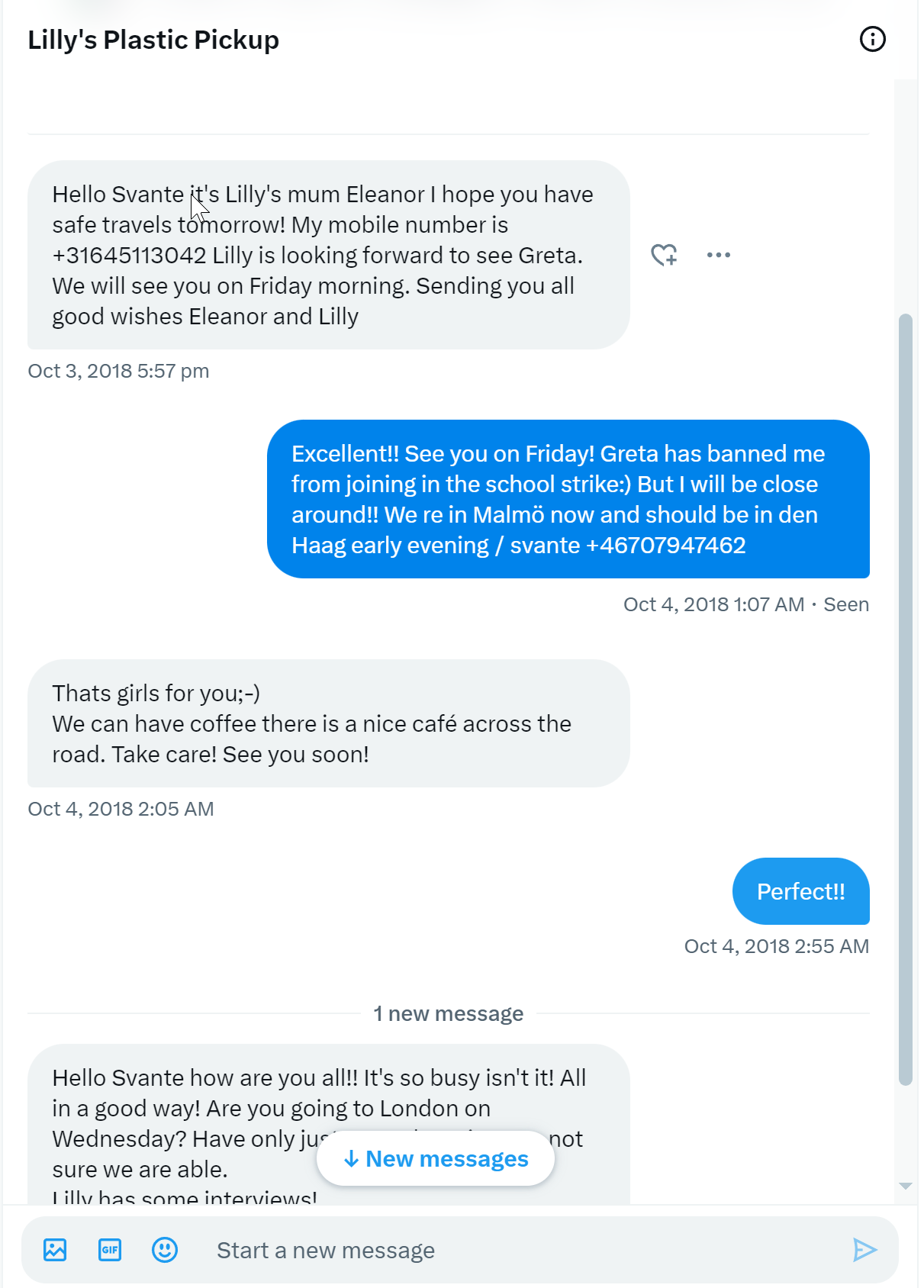Click the coffee café message bubble
The width and height of the screenshot is (924, 1288).
tap(328, 723)
